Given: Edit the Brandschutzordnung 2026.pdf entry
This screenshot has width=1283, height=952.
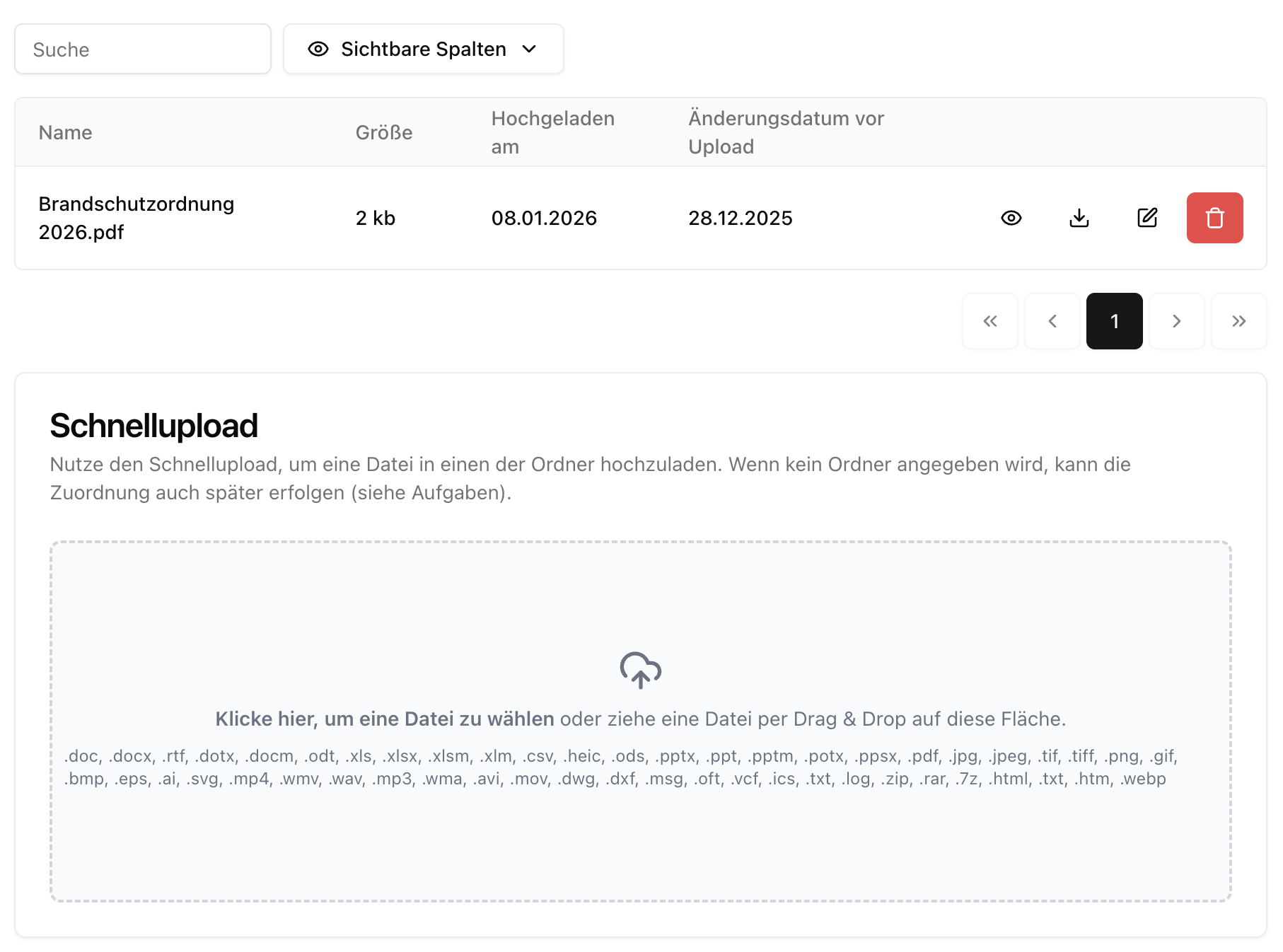Looking at the screenshot, I should (x=1146, y=218).
